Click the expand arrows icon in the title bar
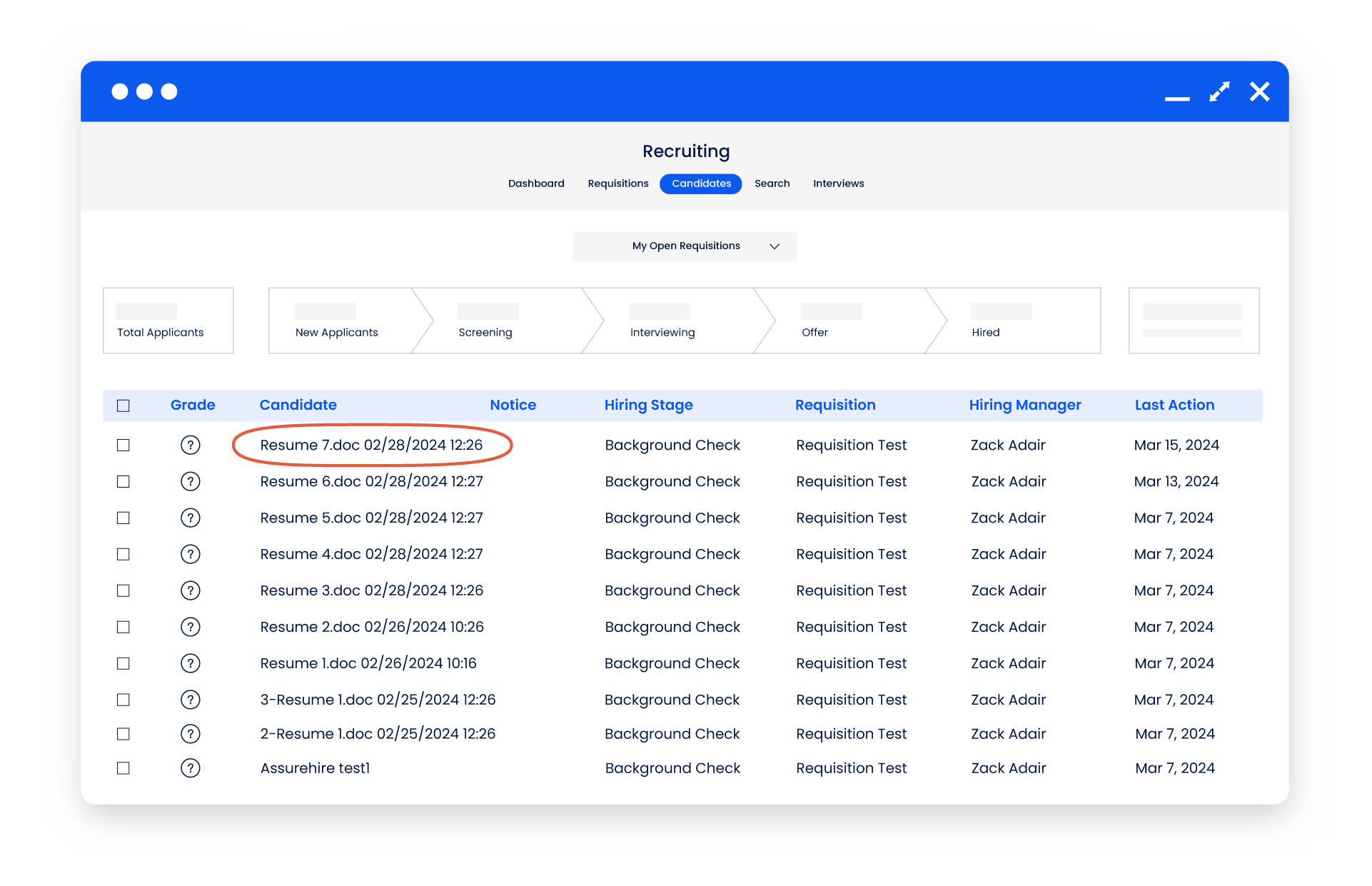 (1219, 91)
